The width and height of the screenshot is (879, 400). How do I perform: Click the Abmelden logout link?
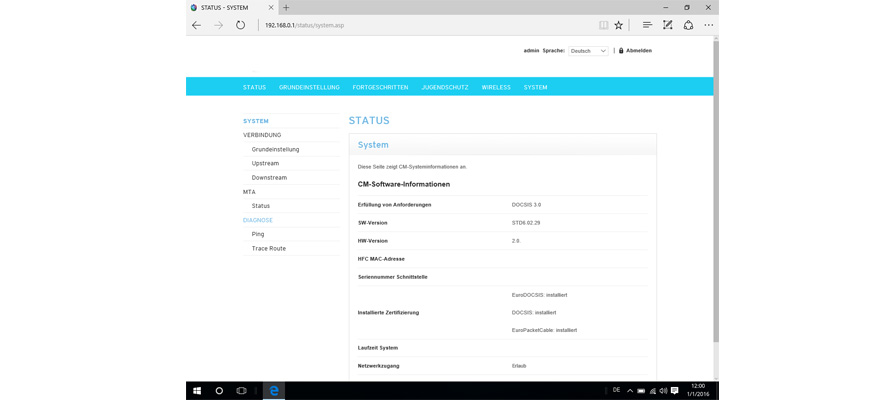pyautogui.click(x=638, y=51)
